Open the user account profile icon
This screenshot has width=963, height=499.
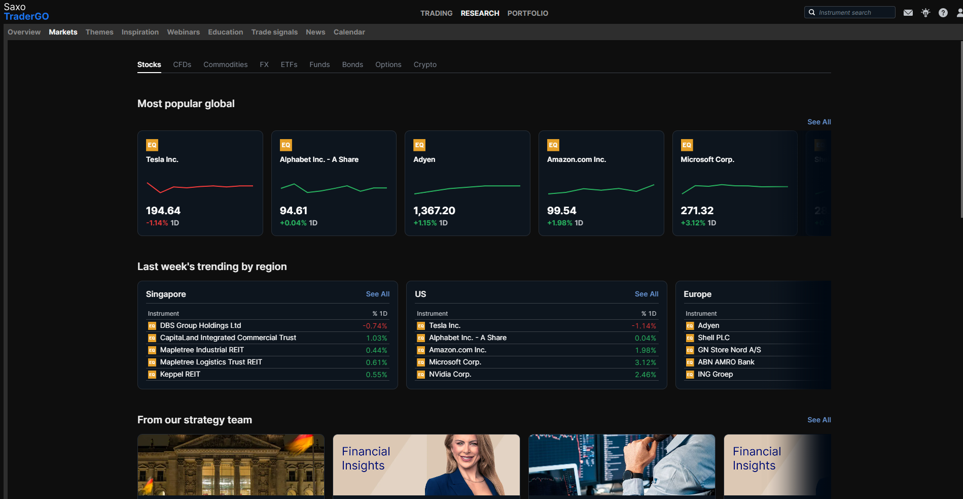coord(959,13)
